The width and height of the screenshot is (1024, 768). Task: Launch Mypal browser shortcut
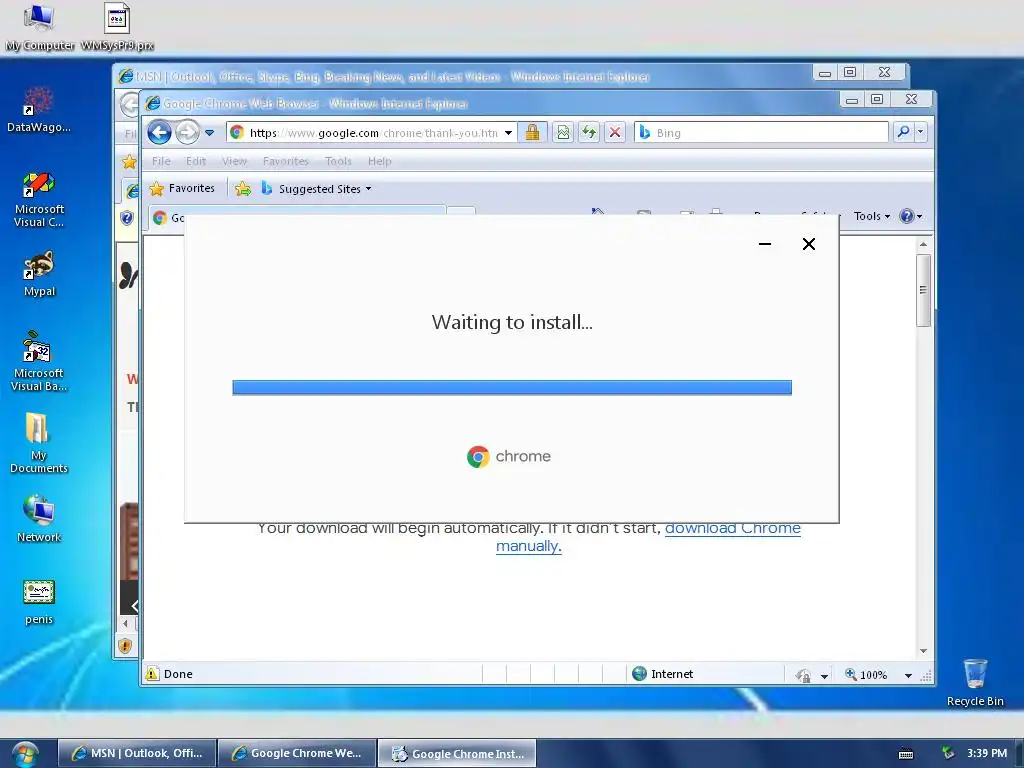(39, 274)
